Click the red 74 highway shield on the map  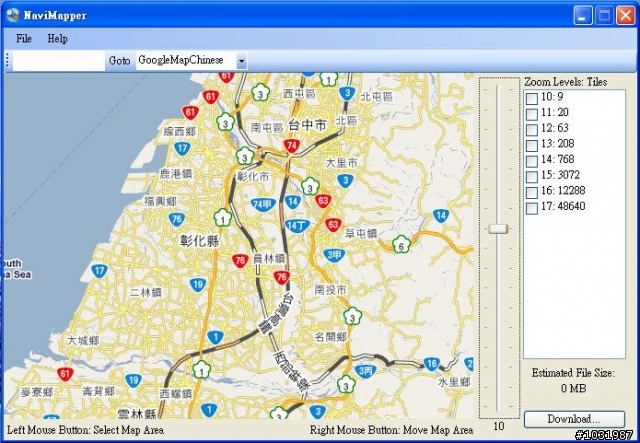point(291,145)
